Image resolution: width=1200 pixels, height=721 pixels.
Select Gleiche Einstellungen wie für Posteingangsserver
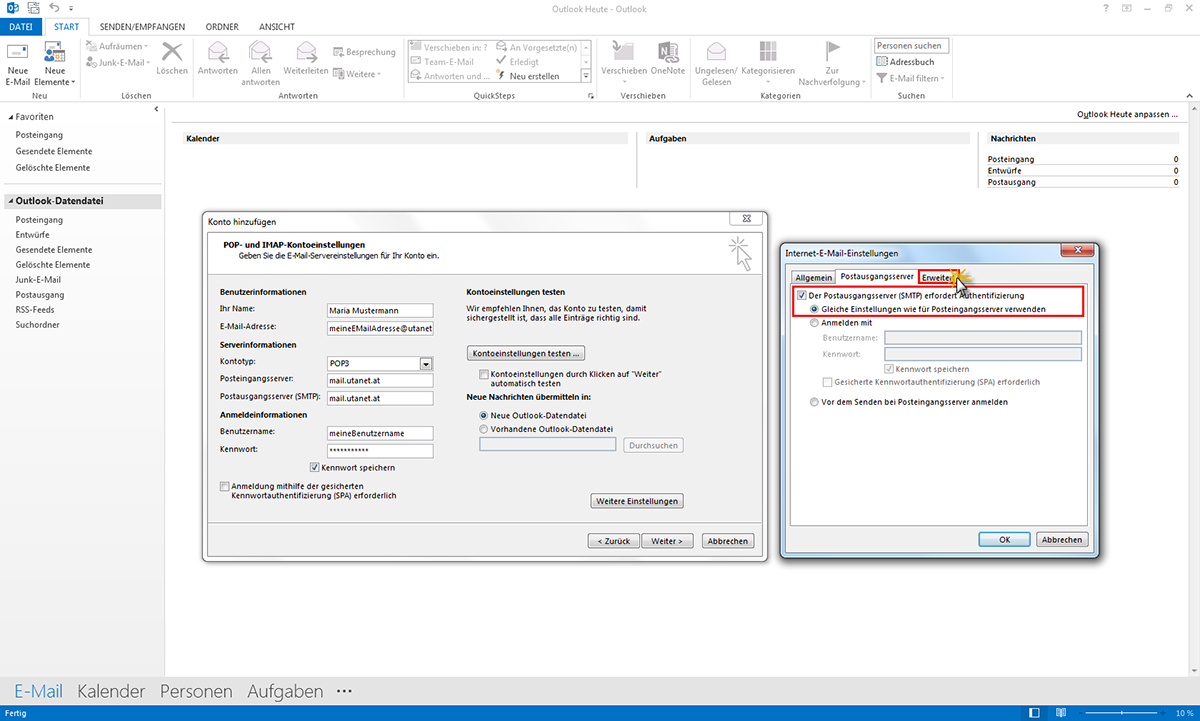point(814,309)
